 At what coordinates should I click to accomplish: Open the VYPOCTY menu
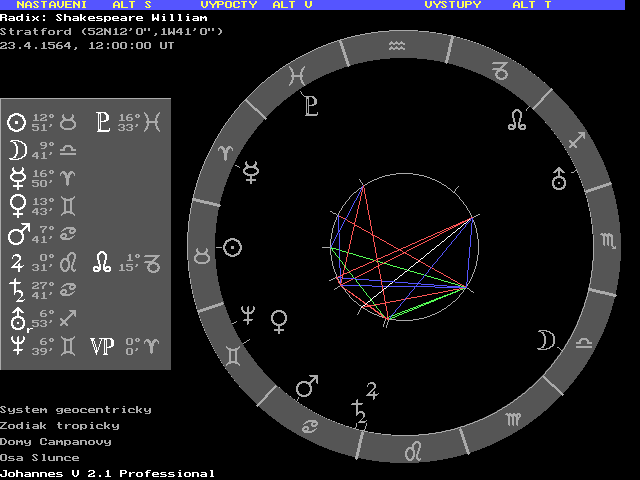click(x=230, y=5)
